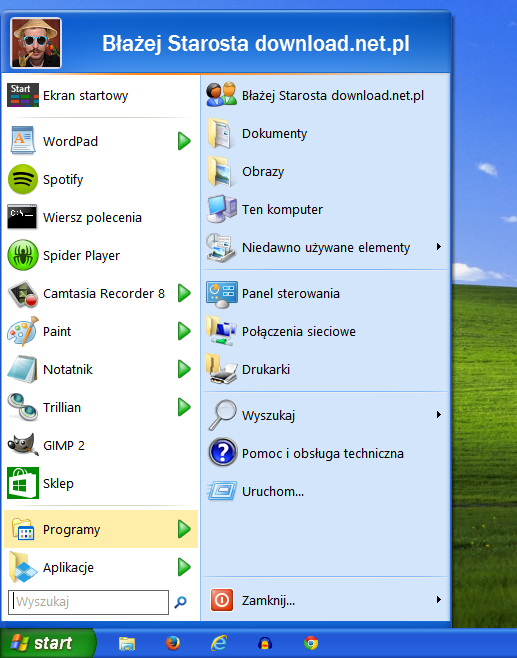
Task: Expand WordPad recent files arrow
Action: click(x=184, y=141)
